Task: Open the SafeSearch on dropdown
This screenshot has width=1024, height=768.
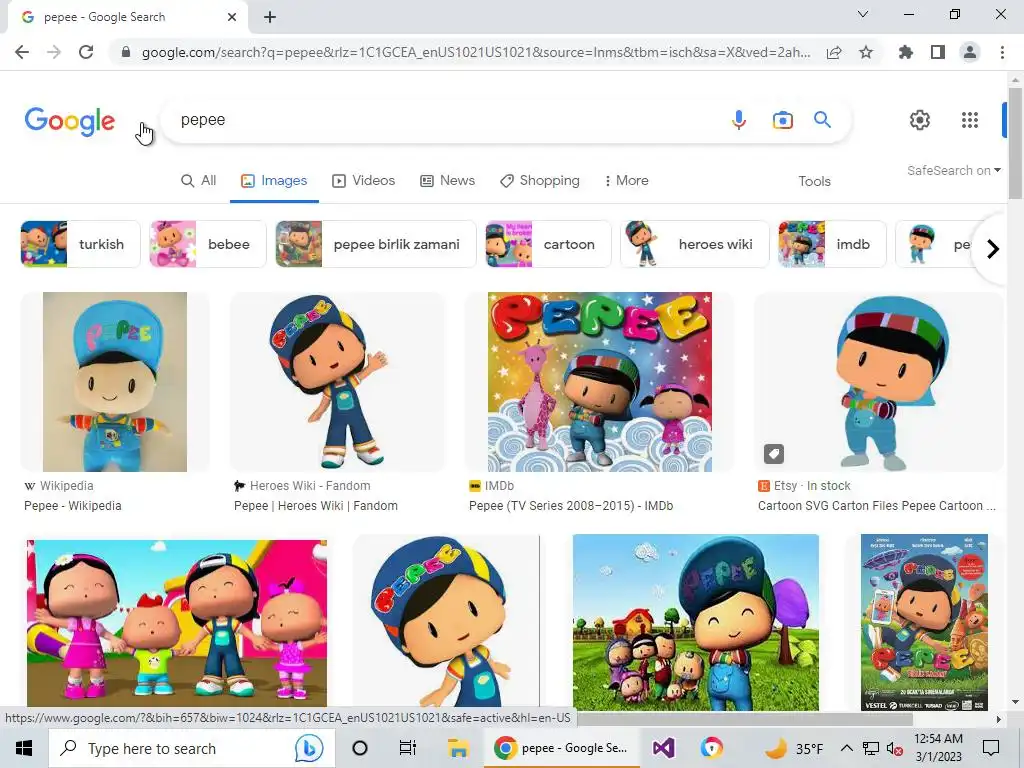Action: (953, 170)
